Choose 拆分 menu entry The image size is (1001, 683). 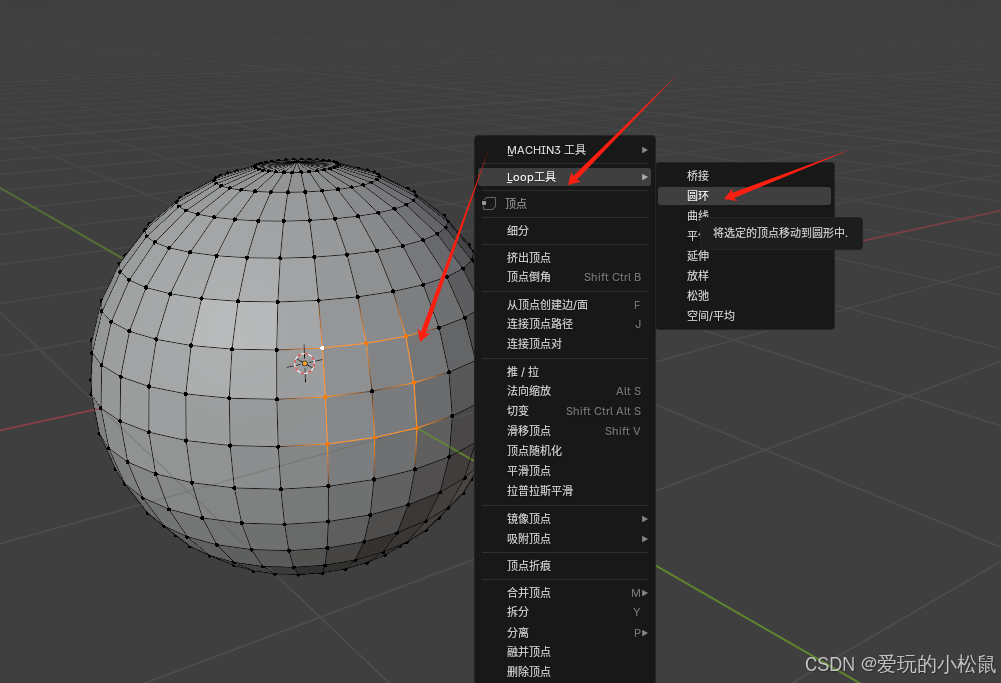[x=564, y=612]
